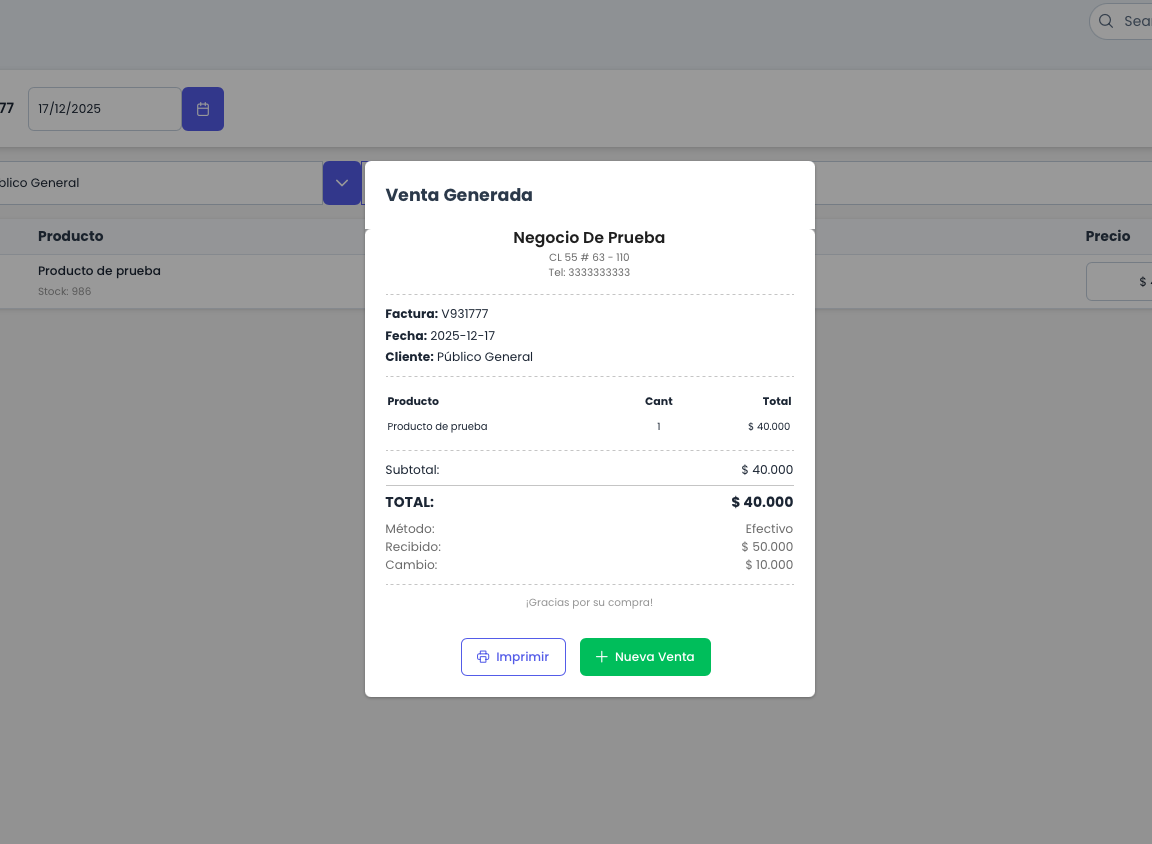Focus the search text box
This screenshot has height=844, width=1152.
tap(1136, 21)
